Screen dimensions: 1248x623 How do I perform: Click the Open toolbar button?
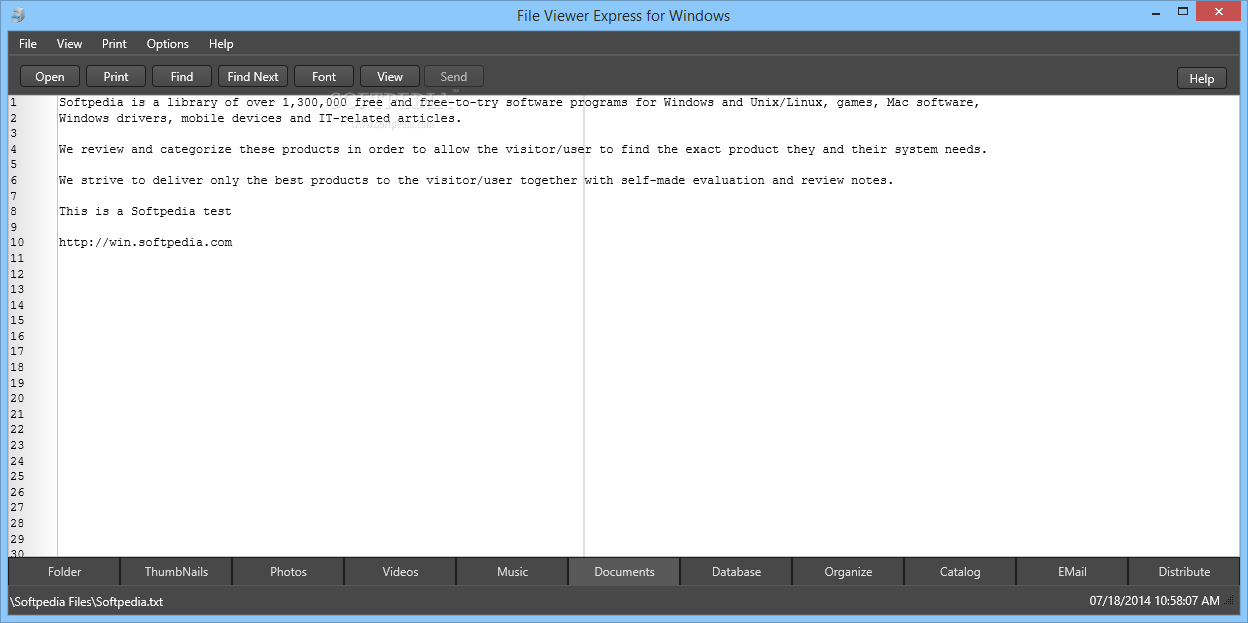(50, 77)
